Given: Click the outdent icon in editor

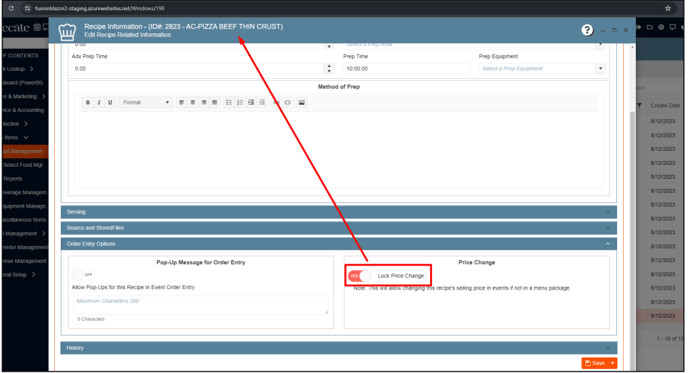Looking at the screenshot, I should 262,102.
